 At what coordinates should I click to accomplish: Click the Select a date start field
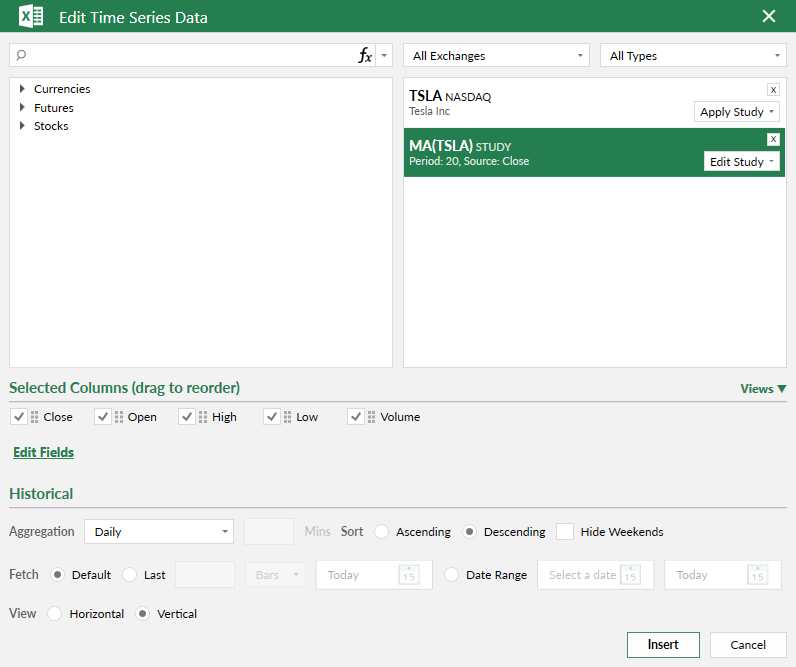pyautogui.click(x=595, y=575)
